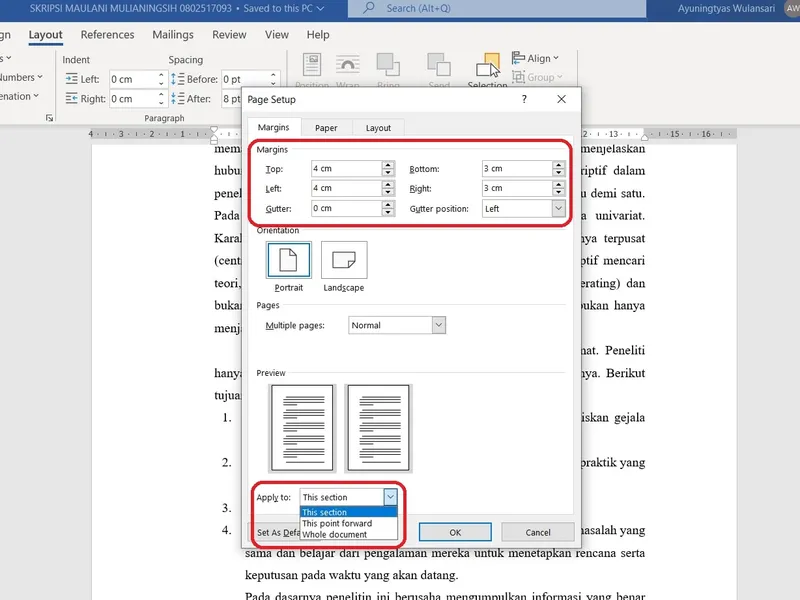The image size is (800, 600).
Task: Confirm margins with the OK button
Action: coord(455,532)
